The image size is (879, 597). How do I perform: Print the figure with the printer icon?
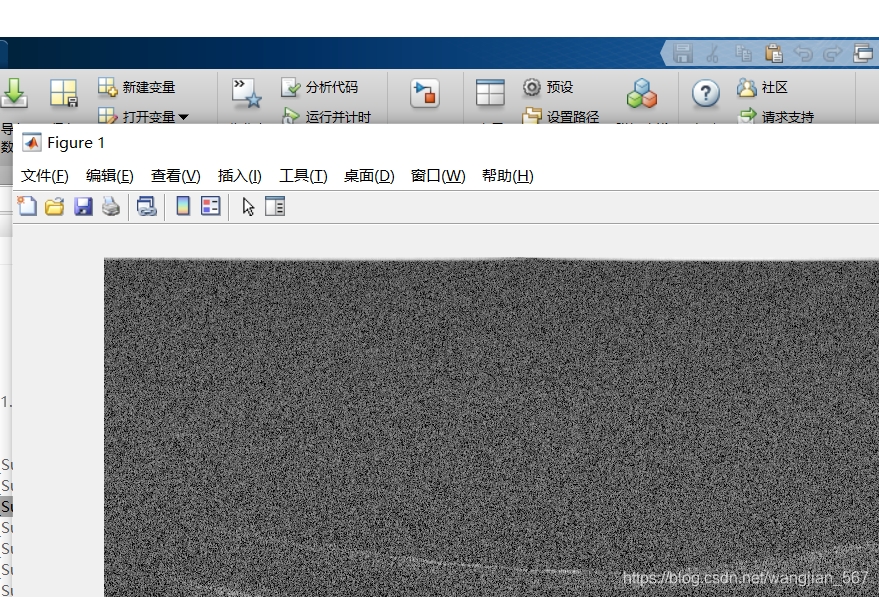pyautogui.click(x=111, y=206)
